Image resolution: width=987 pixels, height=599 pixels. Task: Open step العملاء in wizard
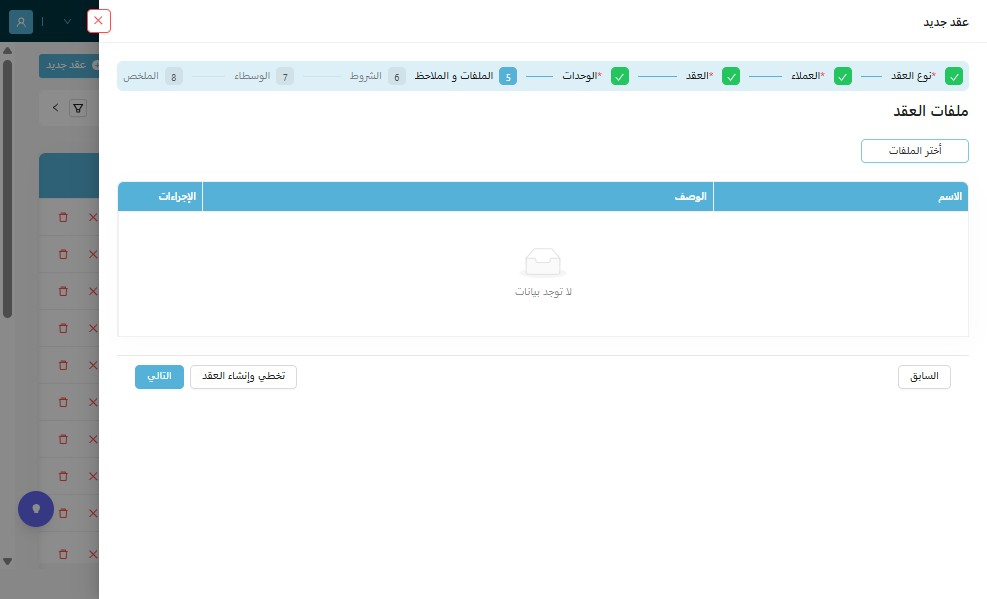coord(808,76)
